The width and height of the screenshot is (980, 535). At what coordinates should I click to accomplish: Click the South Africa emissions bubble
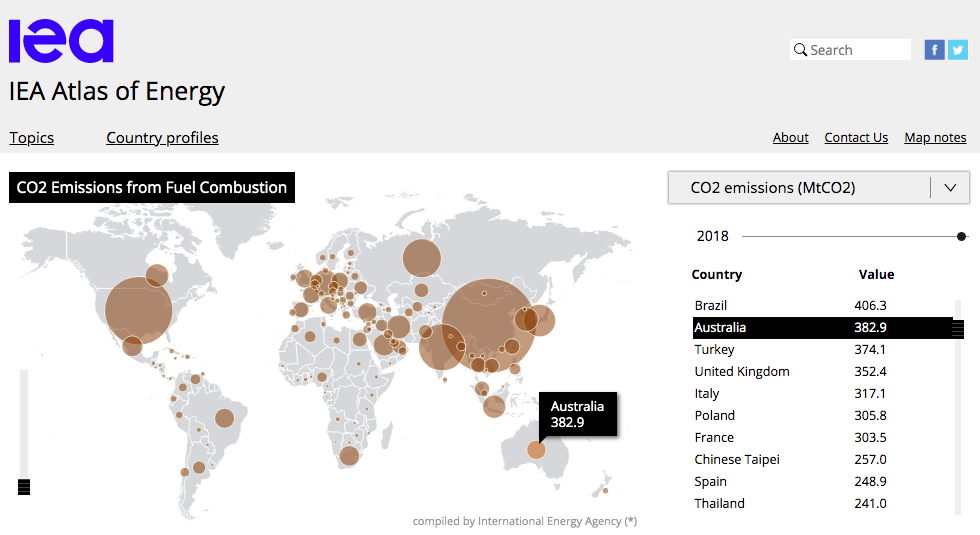click(349, 456)
